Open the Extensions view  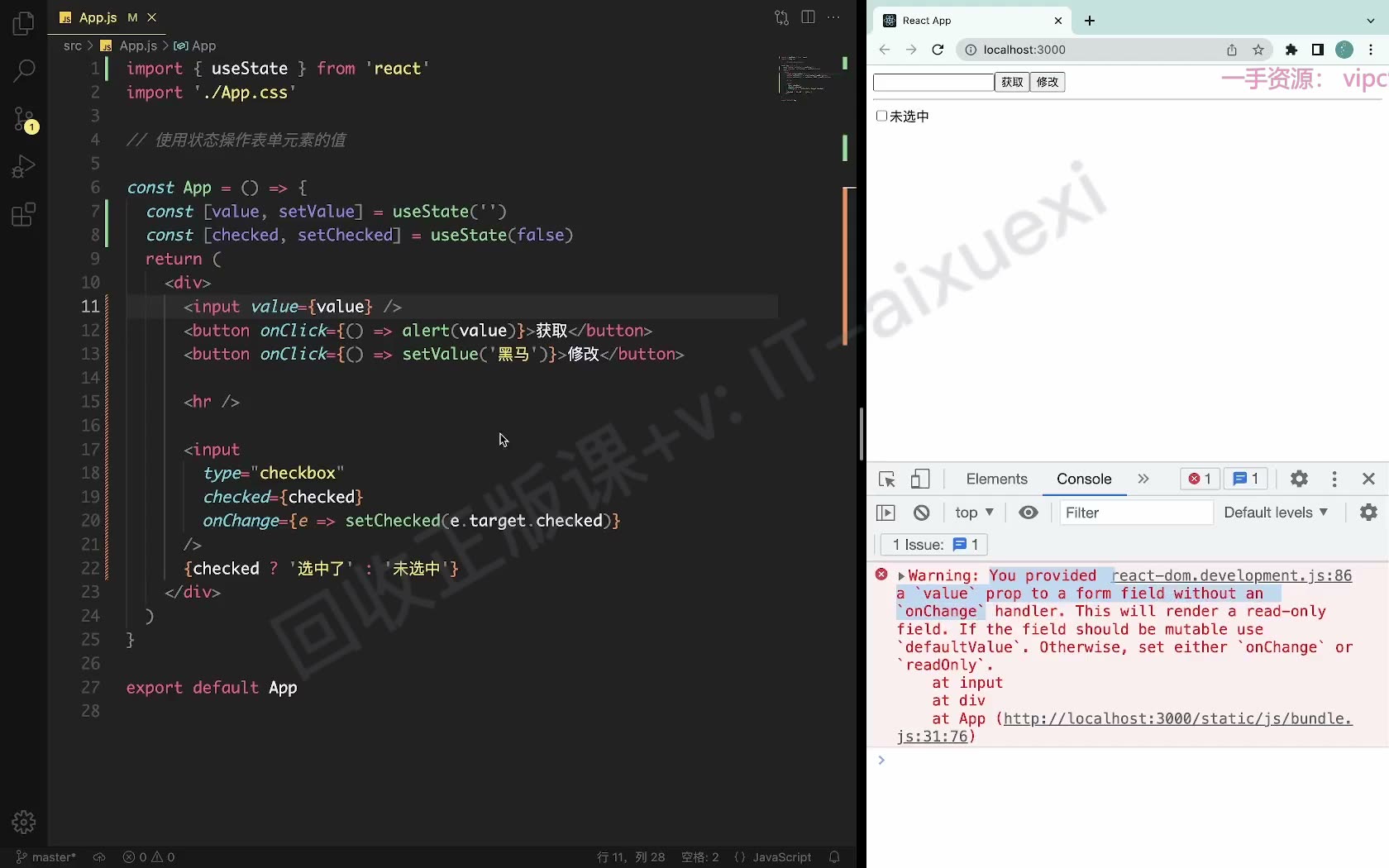tap(24, 215)
